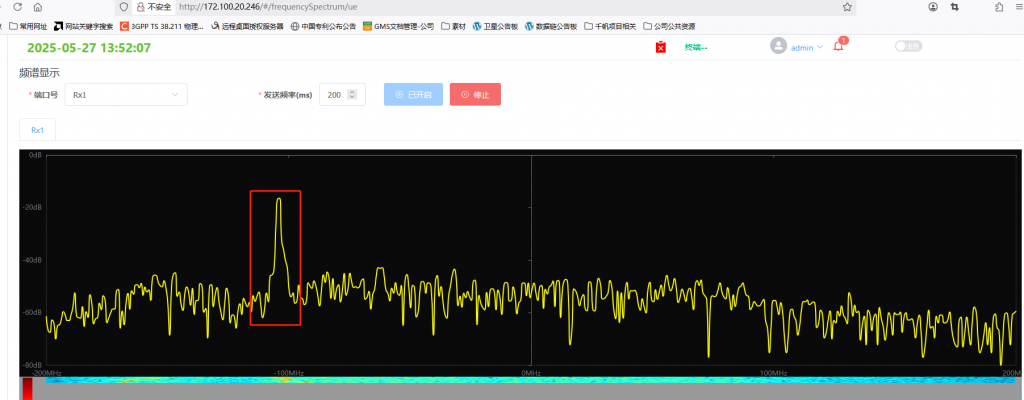Click the 2025-05-27 13:52:07 timestamp
The image size is (1024, 400).
coord(89,48)
